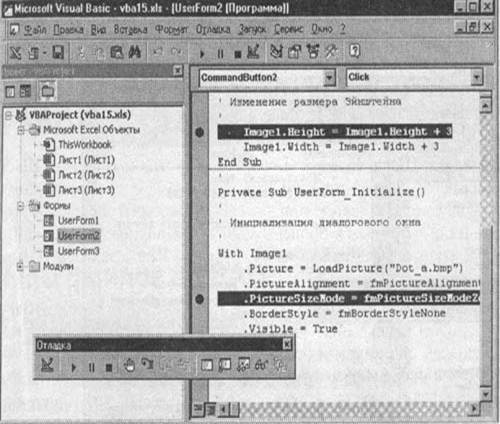Collapse the Microsoft Excel Объекты folder

point(21,130)
